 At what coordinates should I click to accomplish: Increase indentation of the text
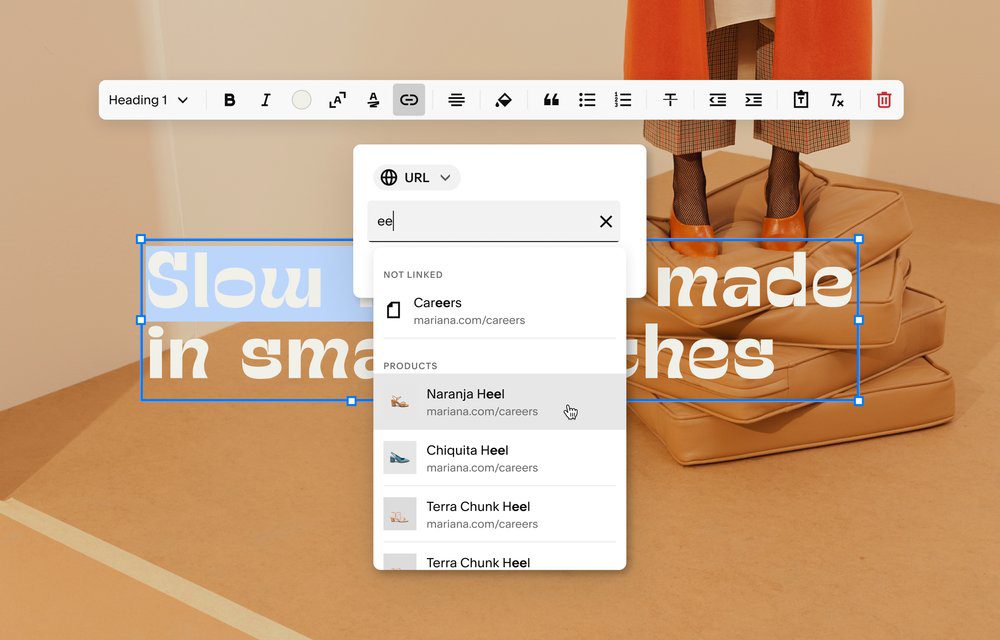point(753,99)
